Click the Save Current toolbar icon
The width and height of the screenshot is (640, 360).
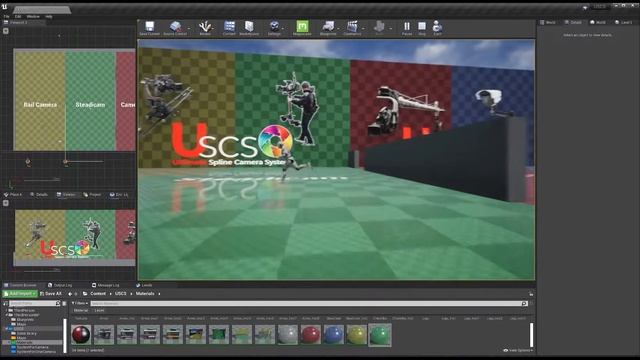point(149,27)
